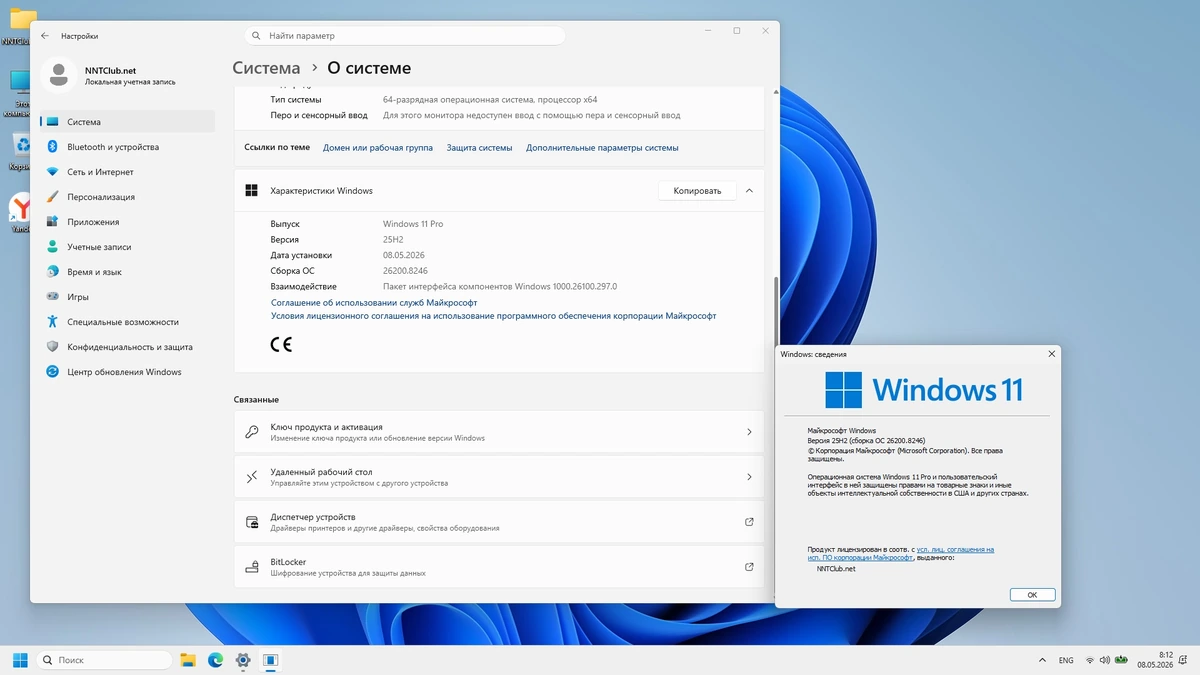Collapse Характеристики Windows section chevron

pyautogui.click(x=749, y=191)
